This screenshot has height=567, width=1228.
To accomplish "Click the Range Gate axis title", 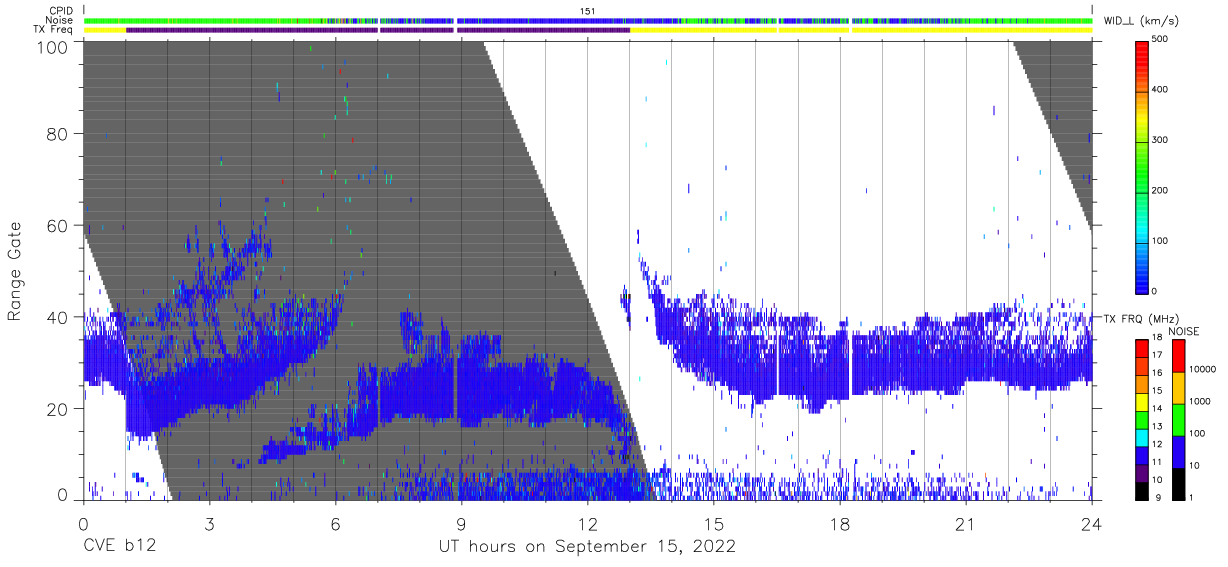I will click(x=15, y=272).
